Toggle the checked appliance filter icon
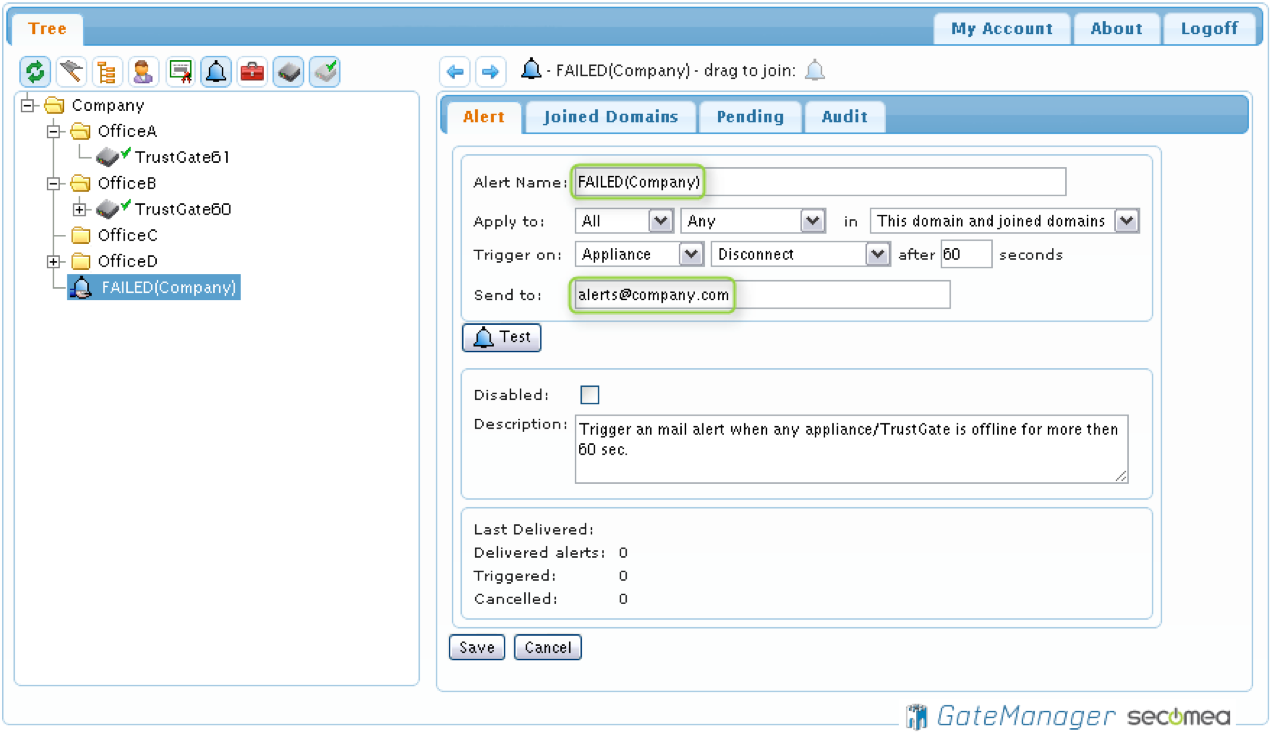 point(324,71)
